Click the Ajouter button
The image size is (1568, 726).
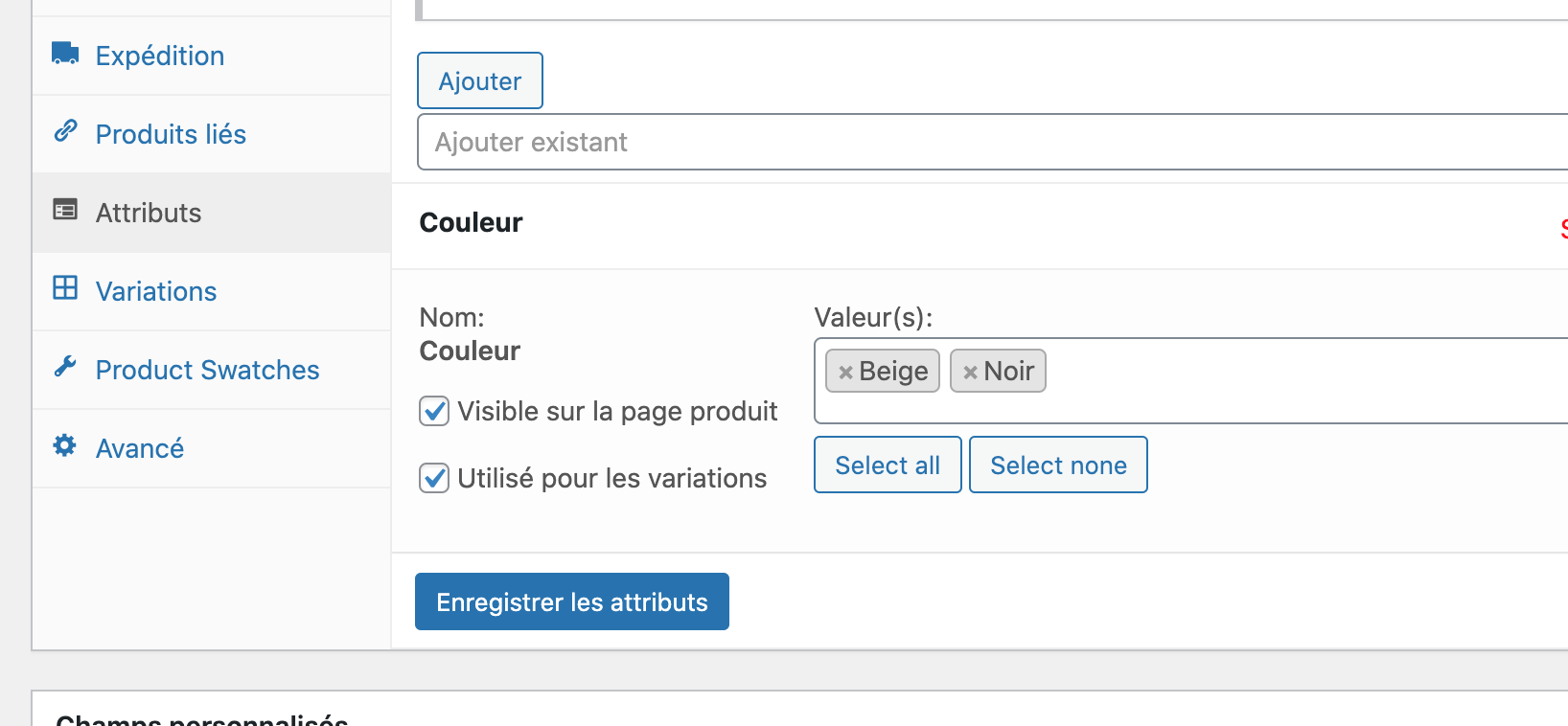pos(480,81)
